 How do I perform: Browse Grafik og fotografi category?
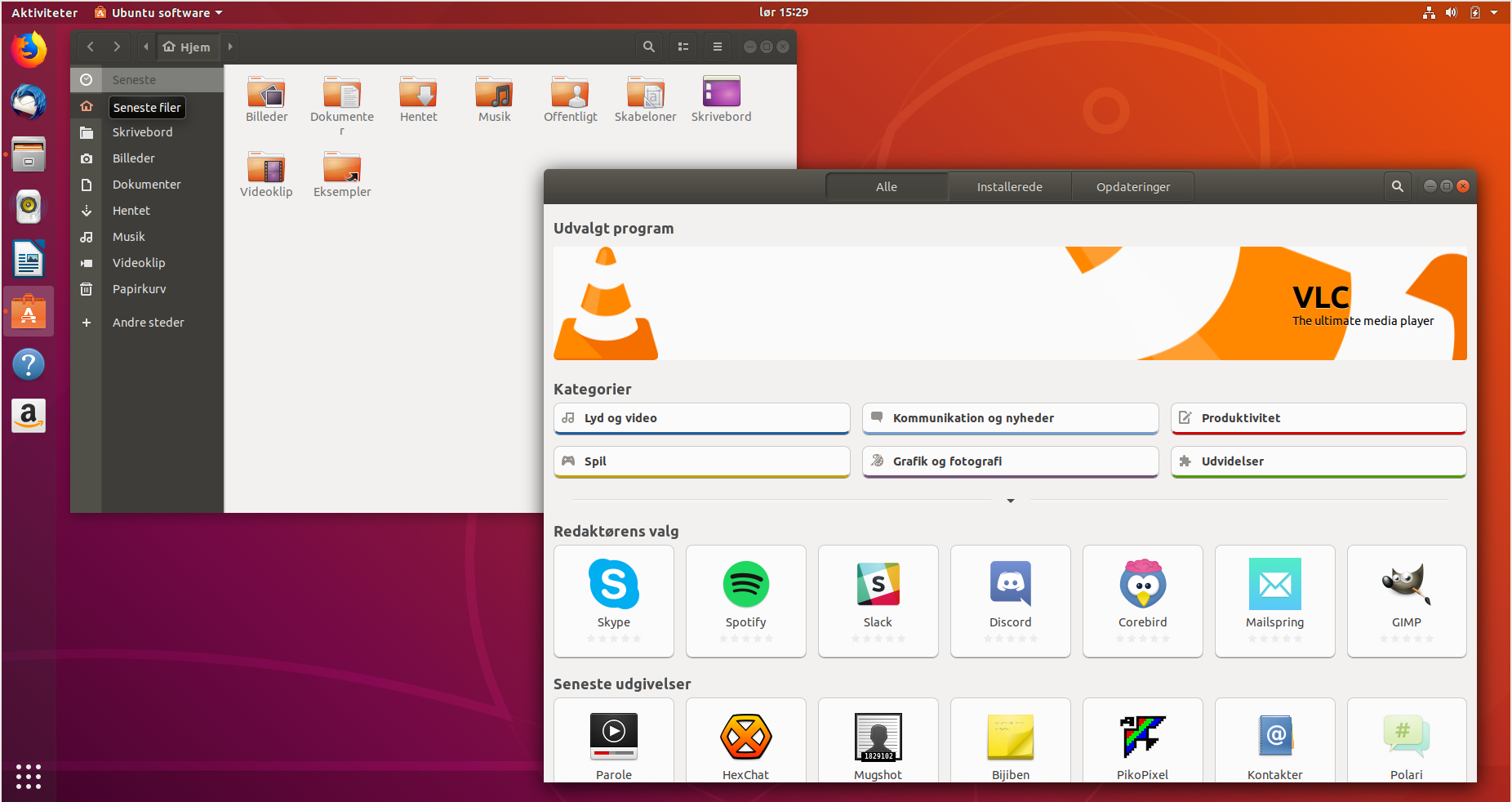(x=1011, y=461)
